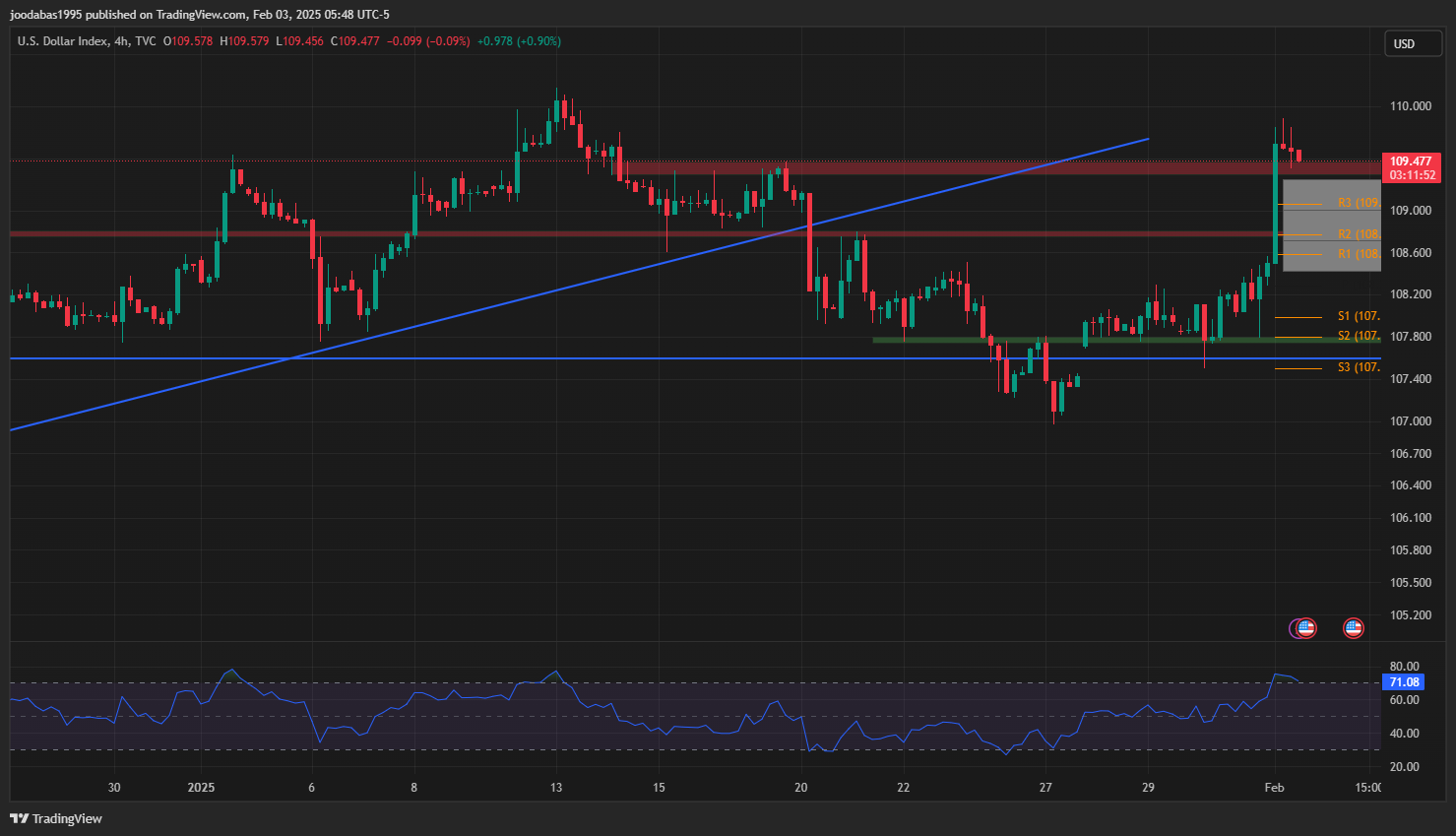Click the 110.000 price scale label
Viewport: 1456px width, 836px height.
click(1410, 106)
